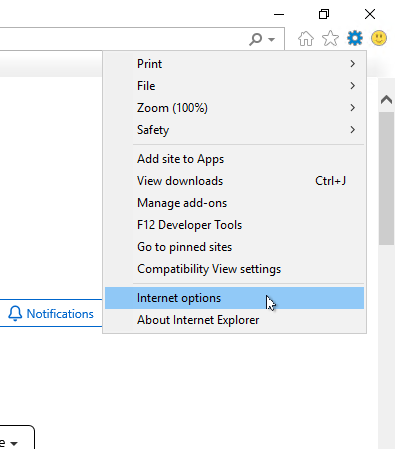Open the Safety submenu

(234, 130)
